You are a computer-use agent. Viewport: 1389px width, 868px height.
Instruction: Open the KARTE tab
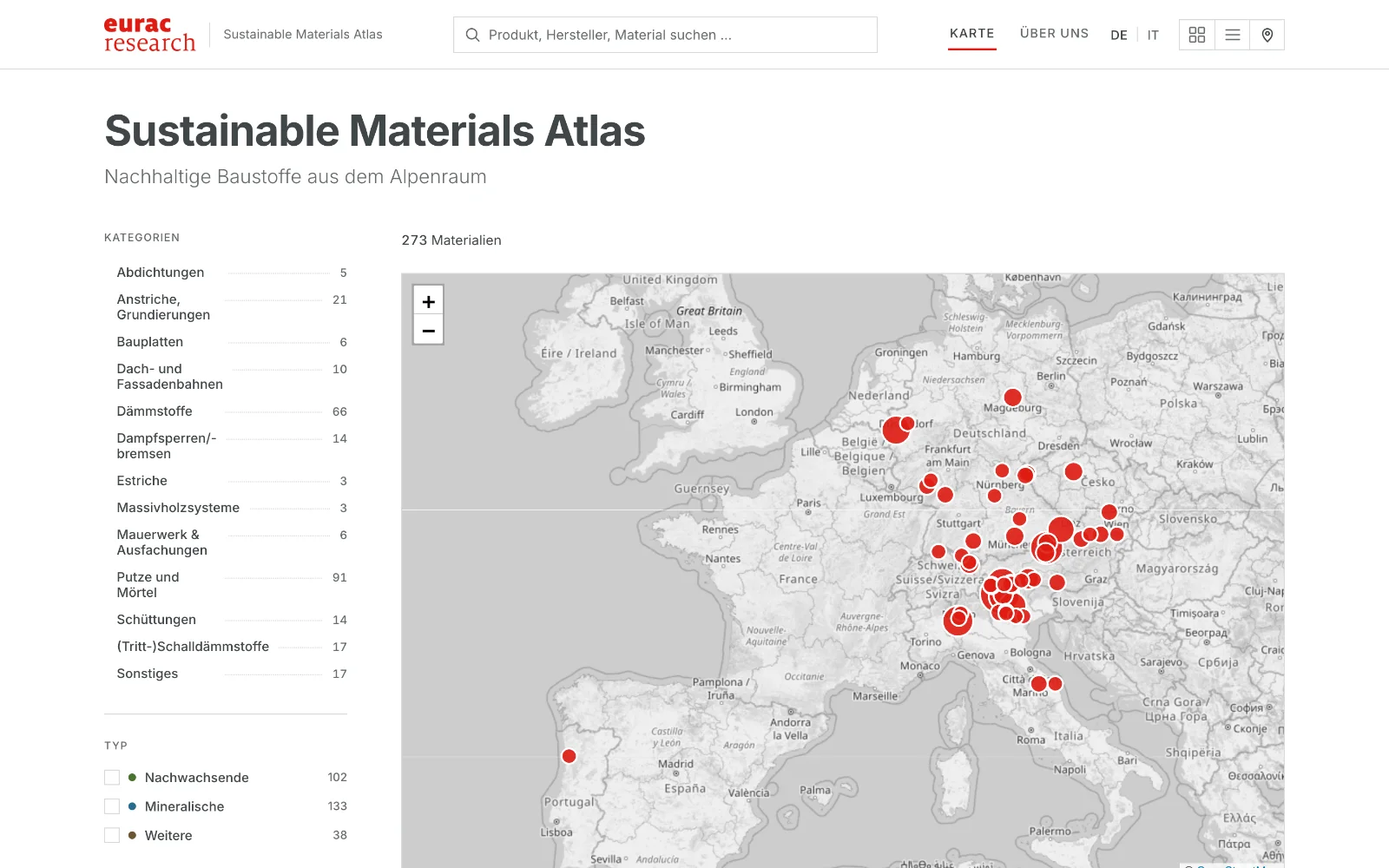(x=972, y=34)
